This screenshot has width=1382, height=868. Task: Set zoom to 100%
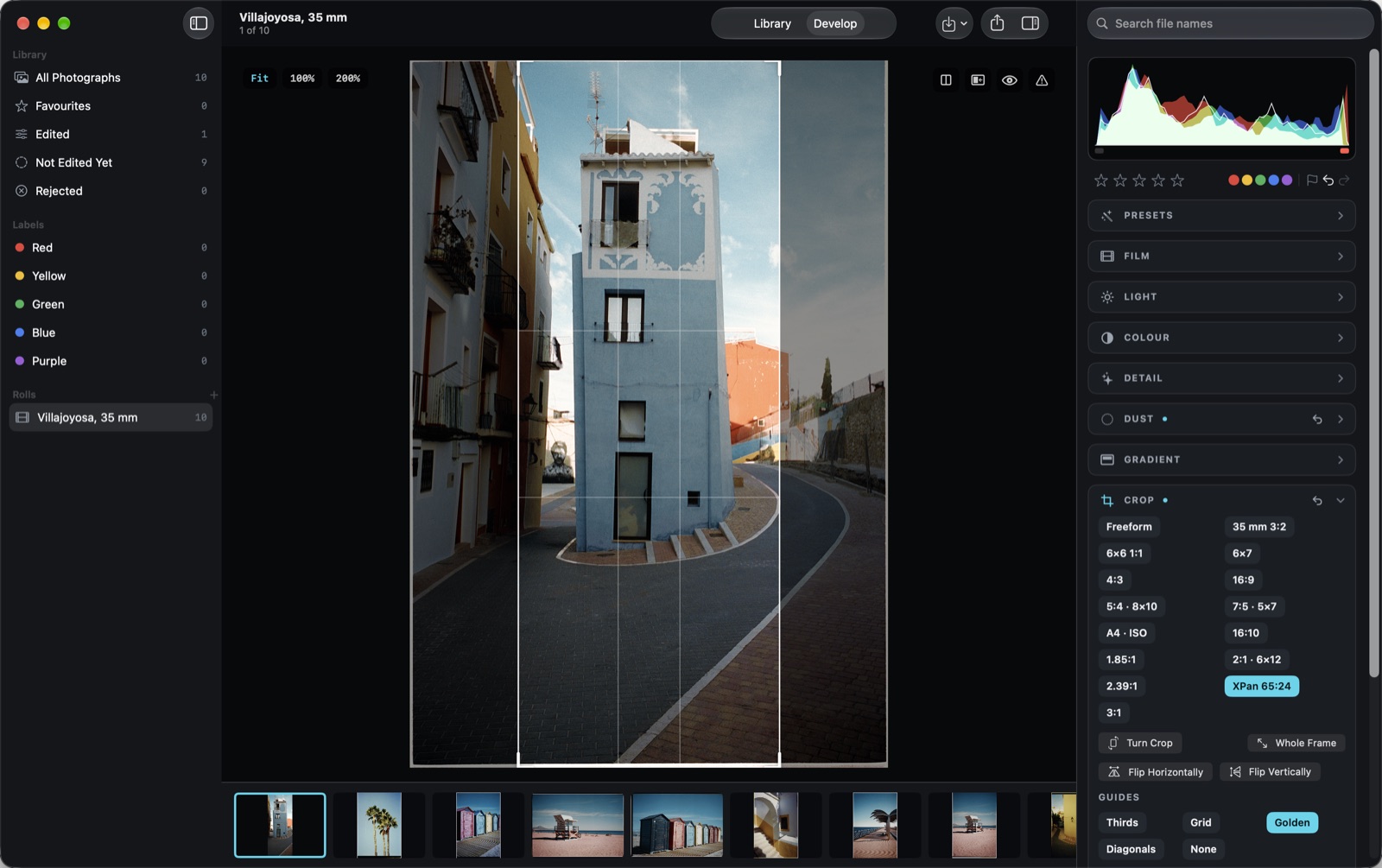[302, 79]
